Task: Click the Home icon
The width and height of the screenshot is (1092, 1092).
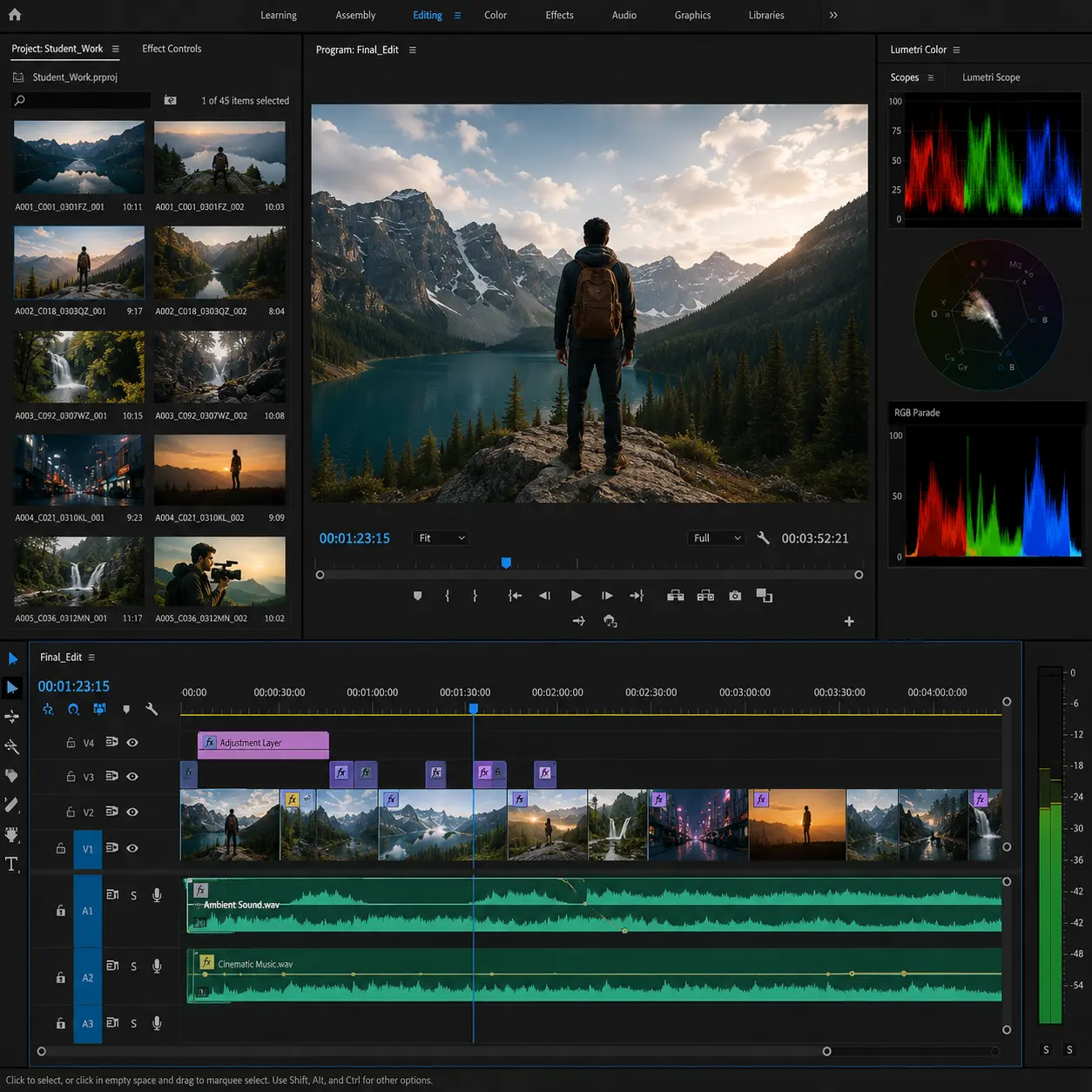Action: (15, 14)
